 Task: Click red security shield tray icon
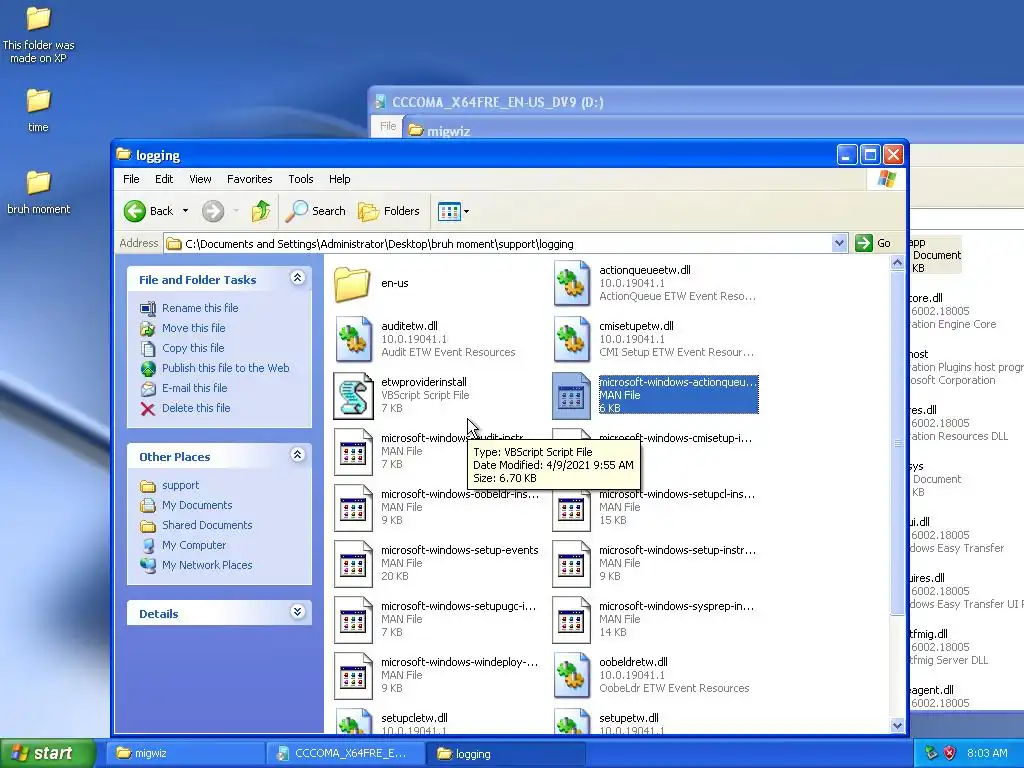pos(950,753)
